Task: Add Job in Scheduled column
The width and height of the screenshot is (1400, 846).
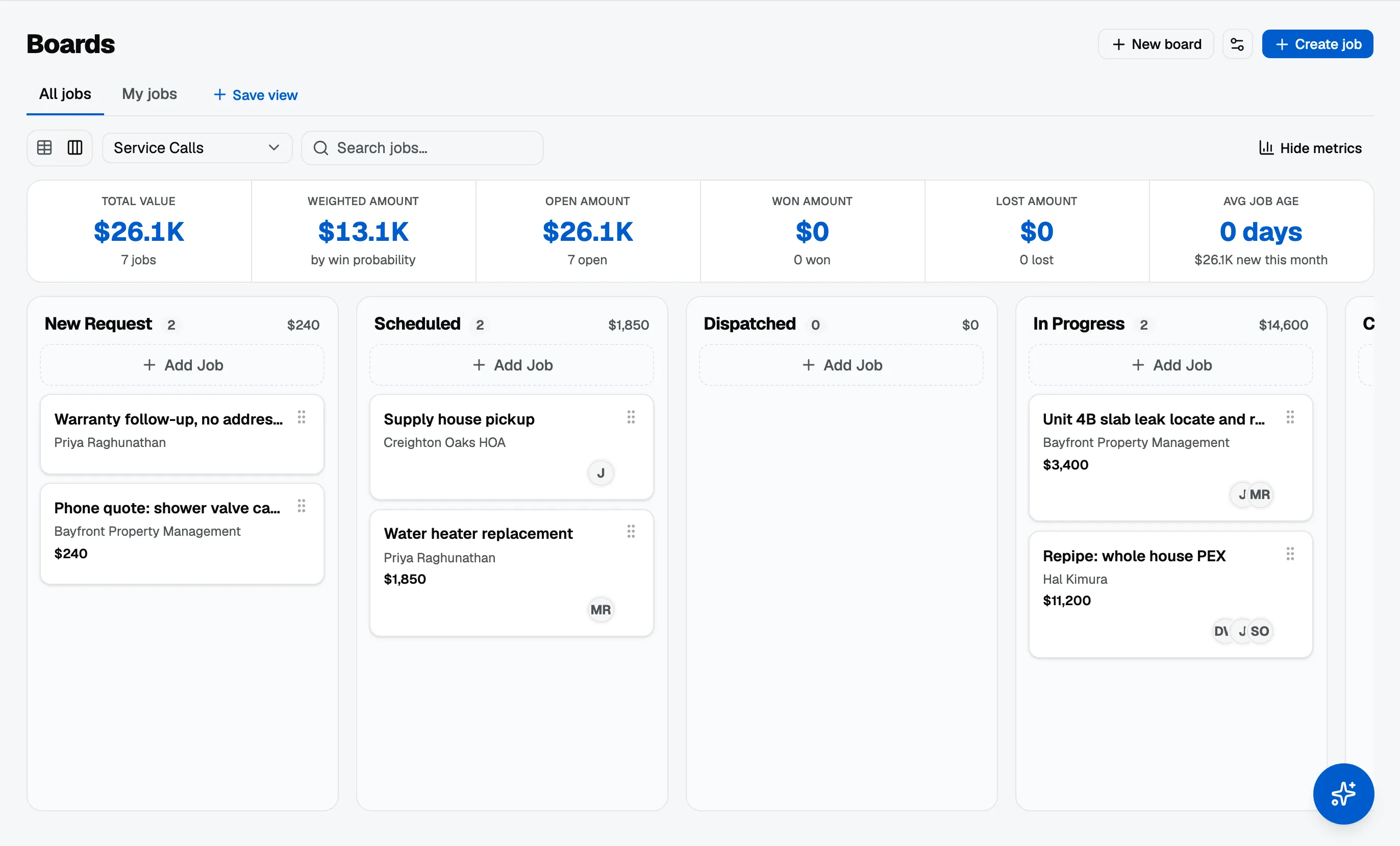Action: point(512,365)
